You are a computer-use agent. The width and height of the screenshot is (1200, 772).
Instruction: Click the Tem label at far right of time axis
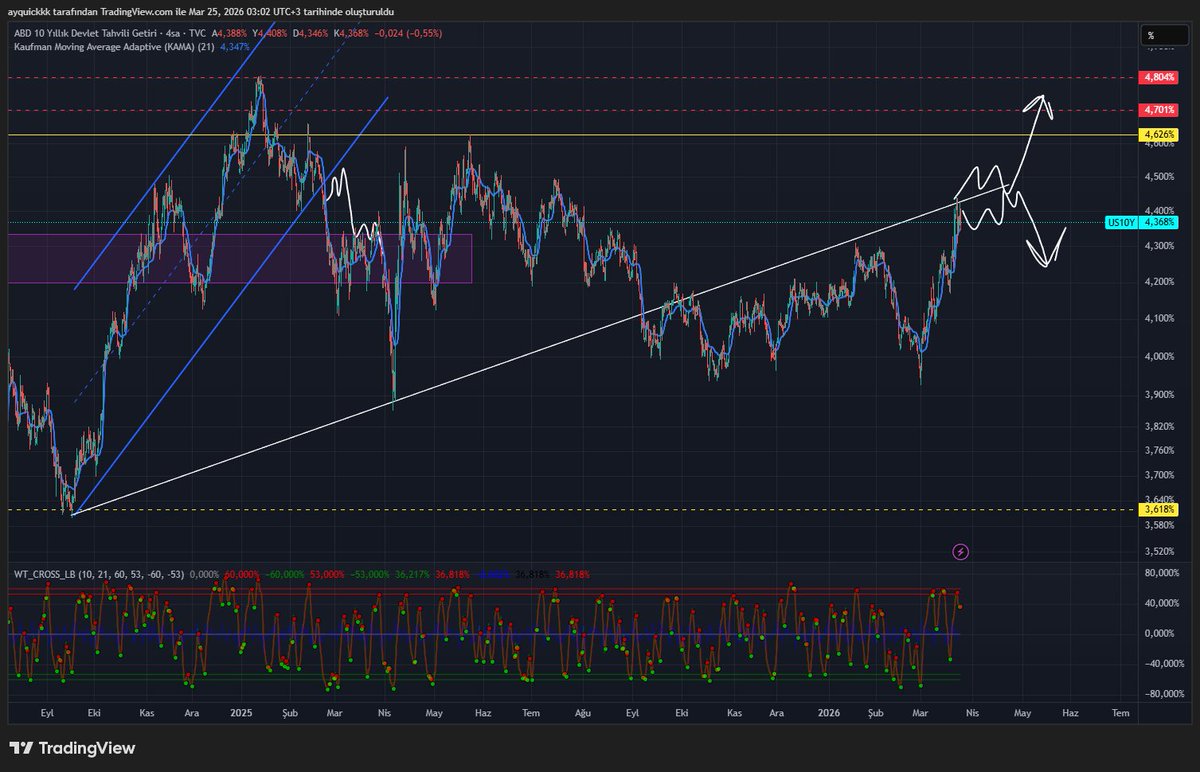1121,713
